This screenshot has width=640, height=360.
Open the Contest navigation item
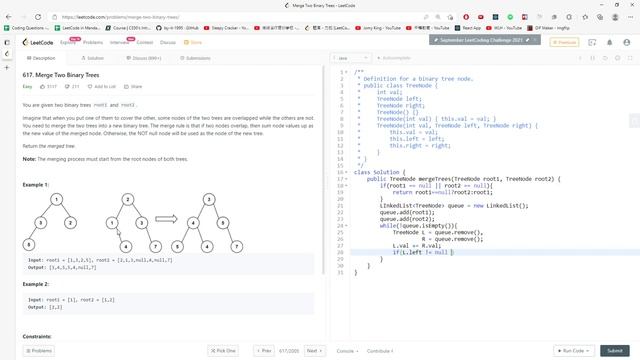144,42
